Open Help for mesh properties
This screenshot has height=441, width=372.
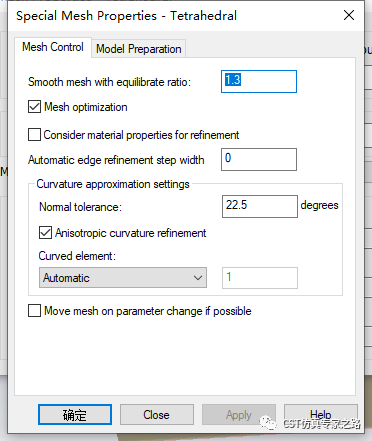[321, 414]
